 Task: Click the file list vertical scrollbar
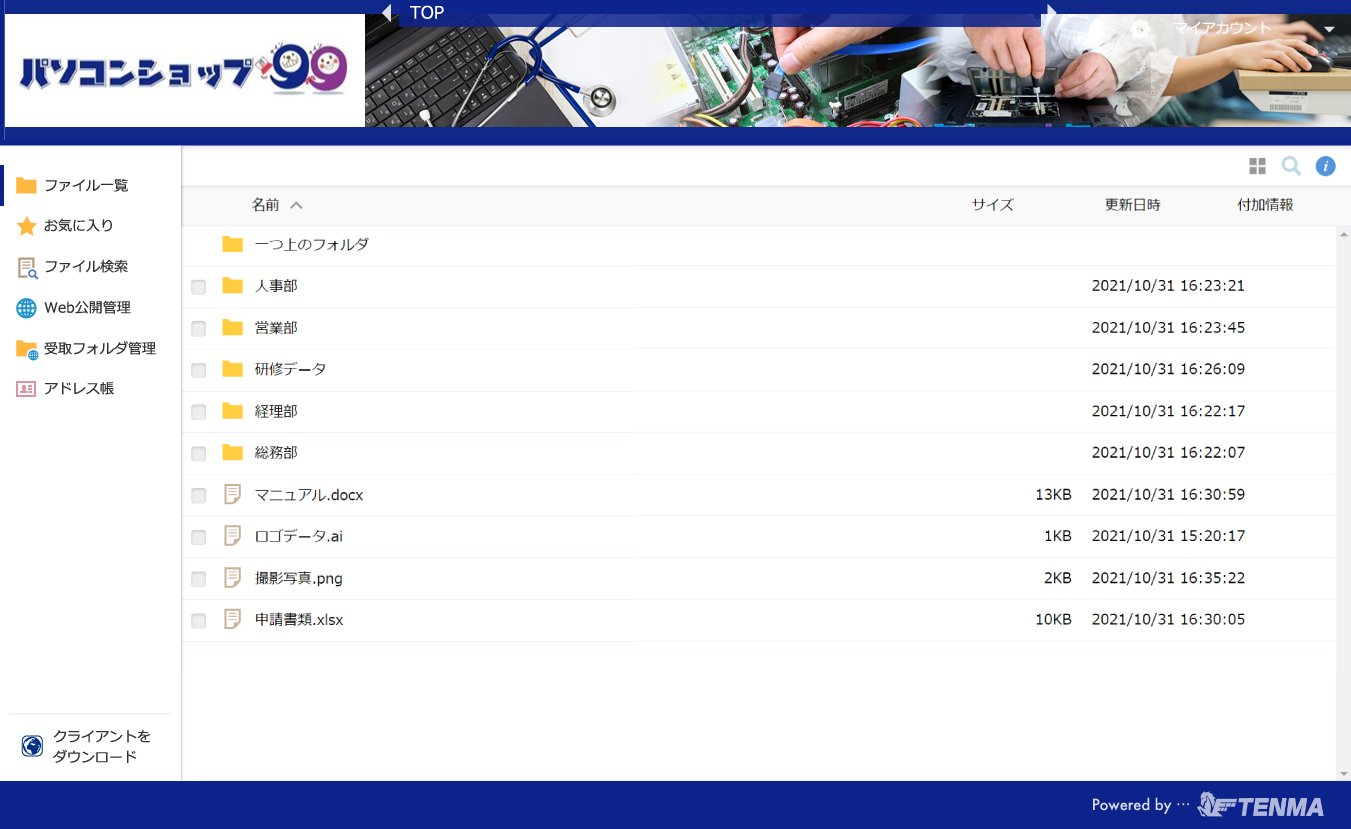click(x=1343, y=500)
